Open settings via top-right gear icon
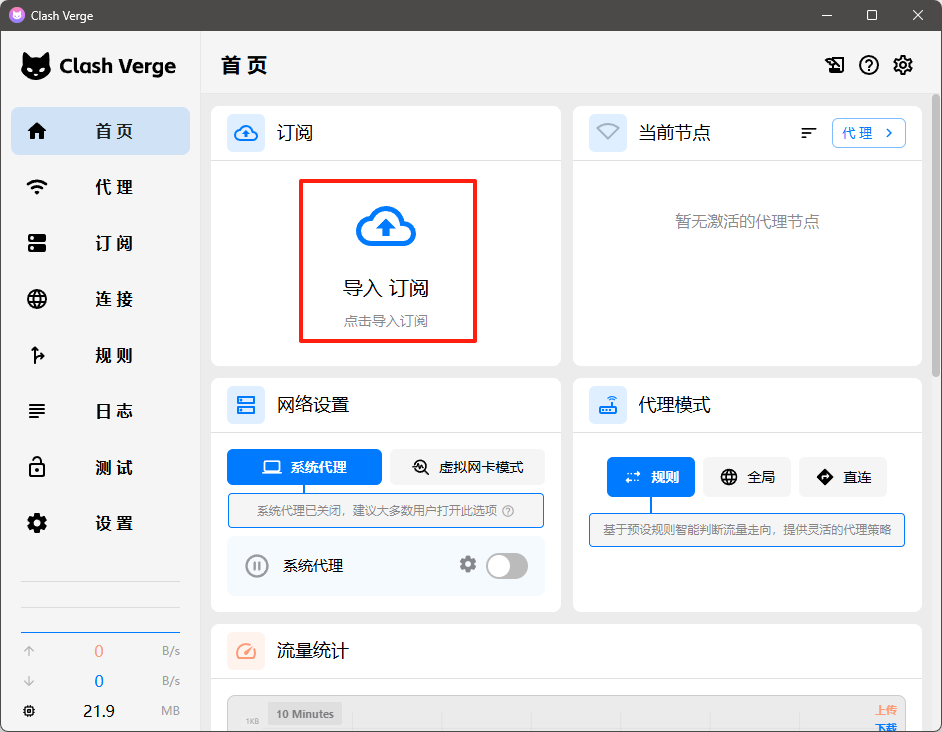Screen dimensions: 942x732 pyautogui.click(x=903, y=65)
